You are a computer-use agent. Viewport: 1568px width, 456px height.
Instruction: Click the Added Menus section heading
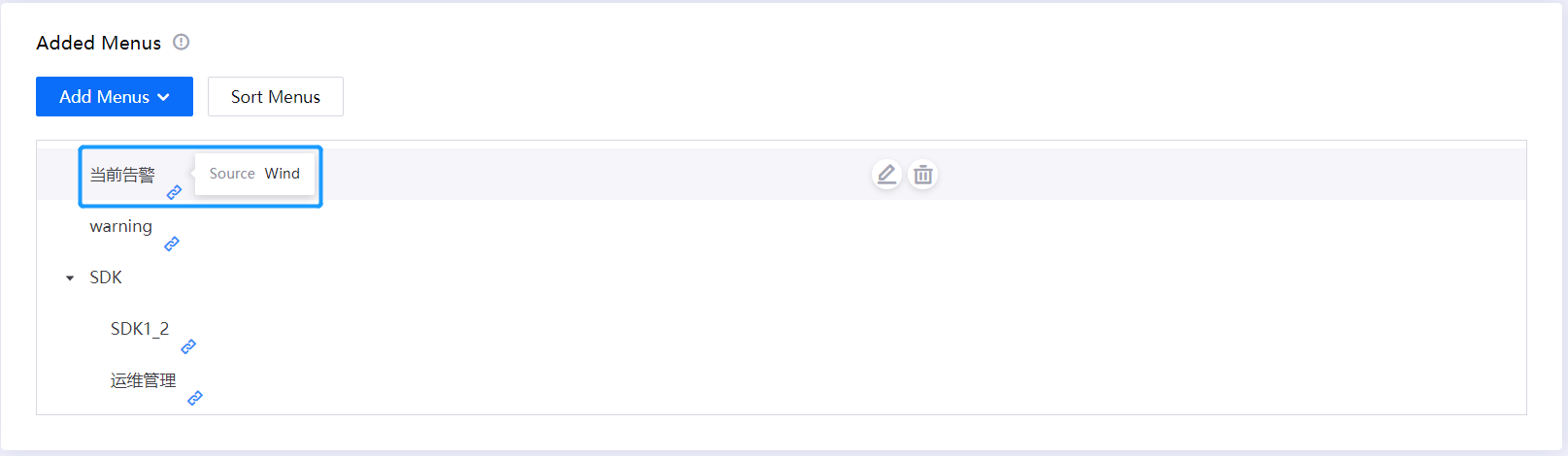tap(99, 43)
